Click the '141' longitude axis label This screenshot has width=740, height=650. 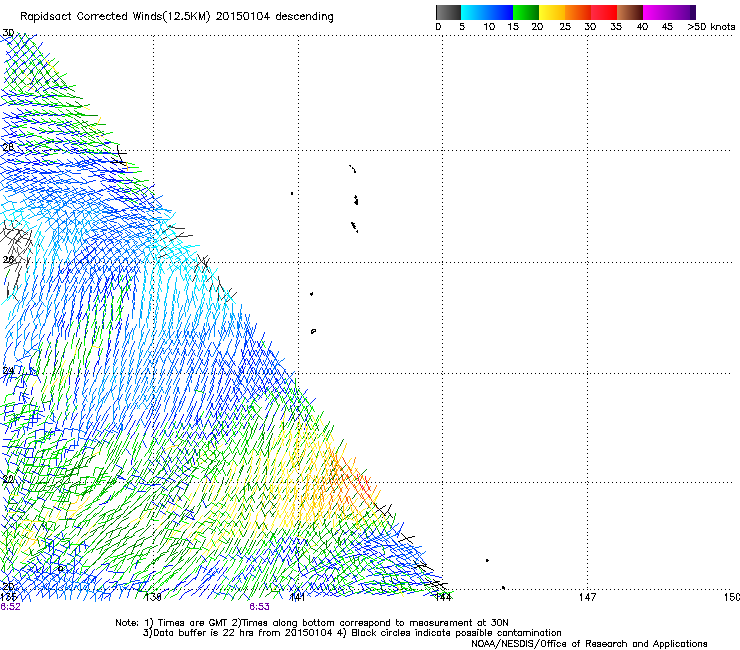[x=297, y=597]
